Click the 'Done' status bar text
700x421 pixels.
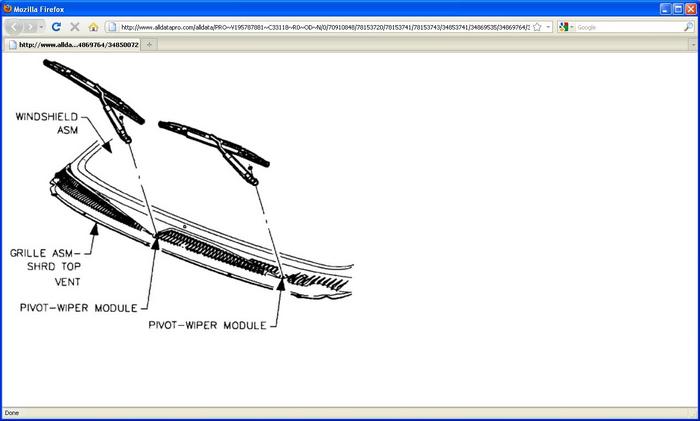[12, 413]
